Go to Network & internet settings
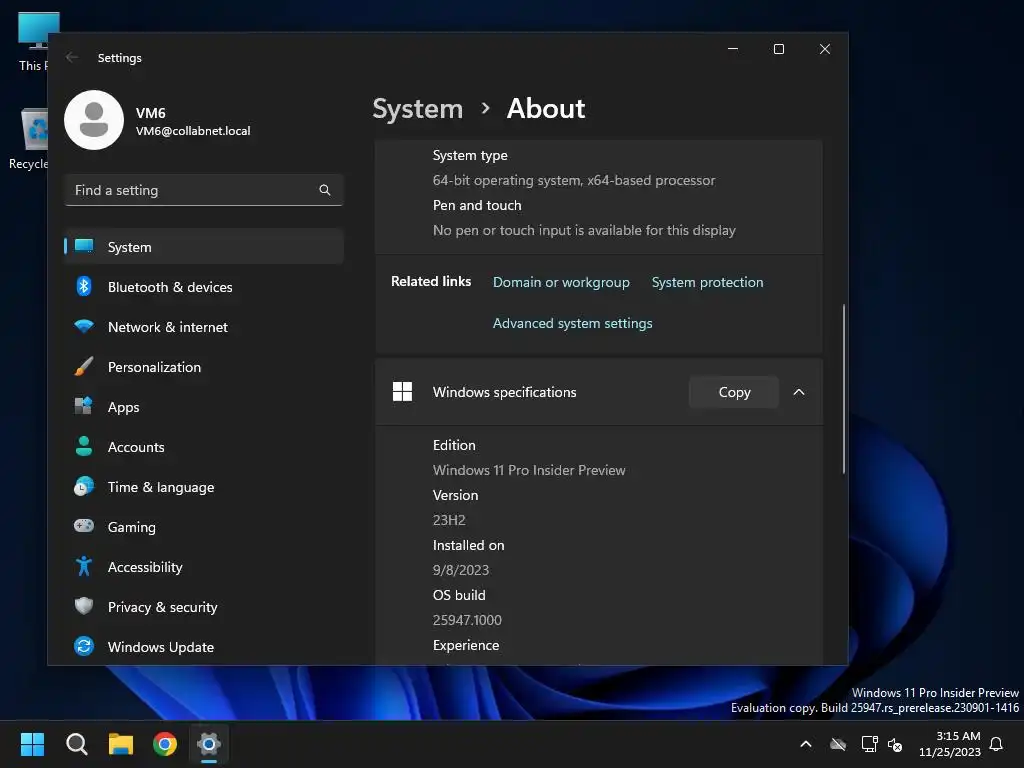Screen dimensions: 1024x768 pyautogui.click(x=204, y=327)
